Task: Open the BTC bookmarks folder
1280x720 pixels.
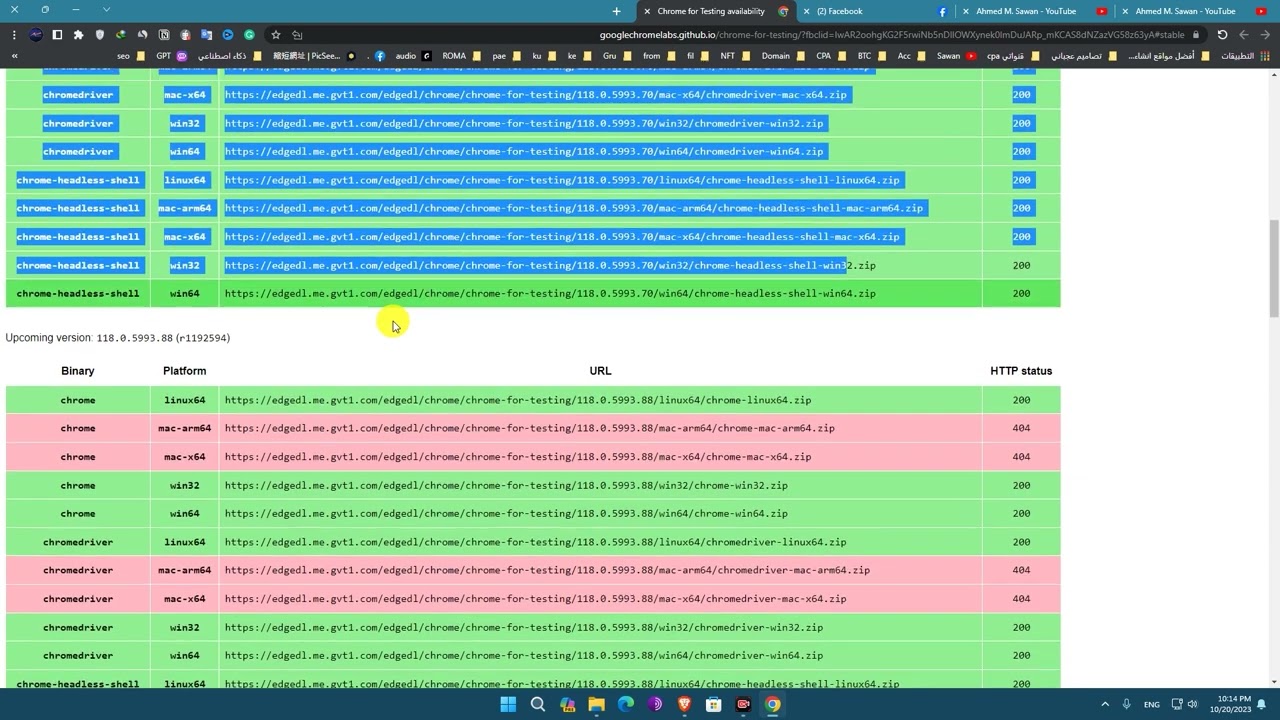Action: coord(871,56)
